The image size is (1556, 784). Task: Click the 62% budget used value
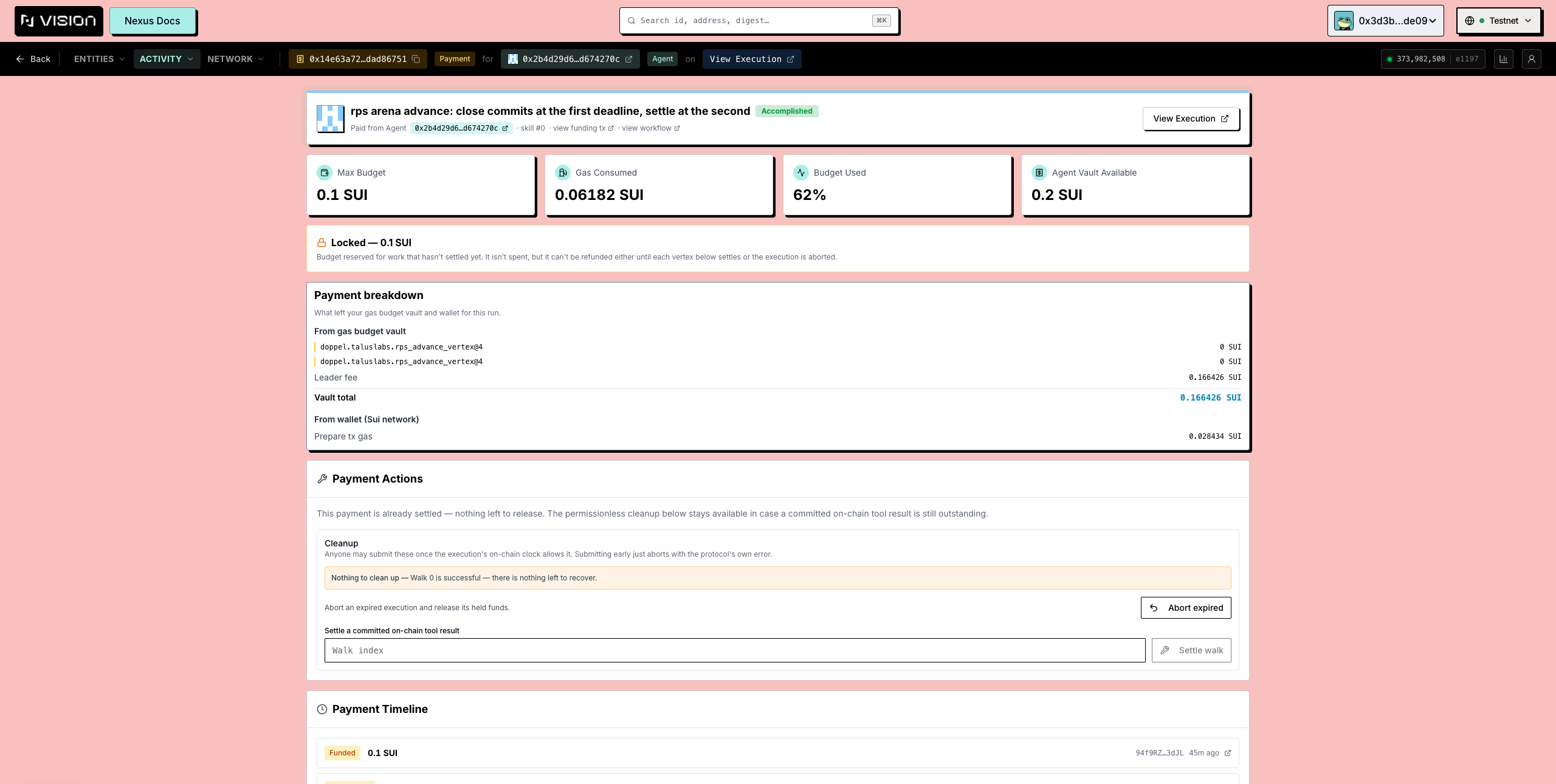pyautogui.click(x=809, y=194)
